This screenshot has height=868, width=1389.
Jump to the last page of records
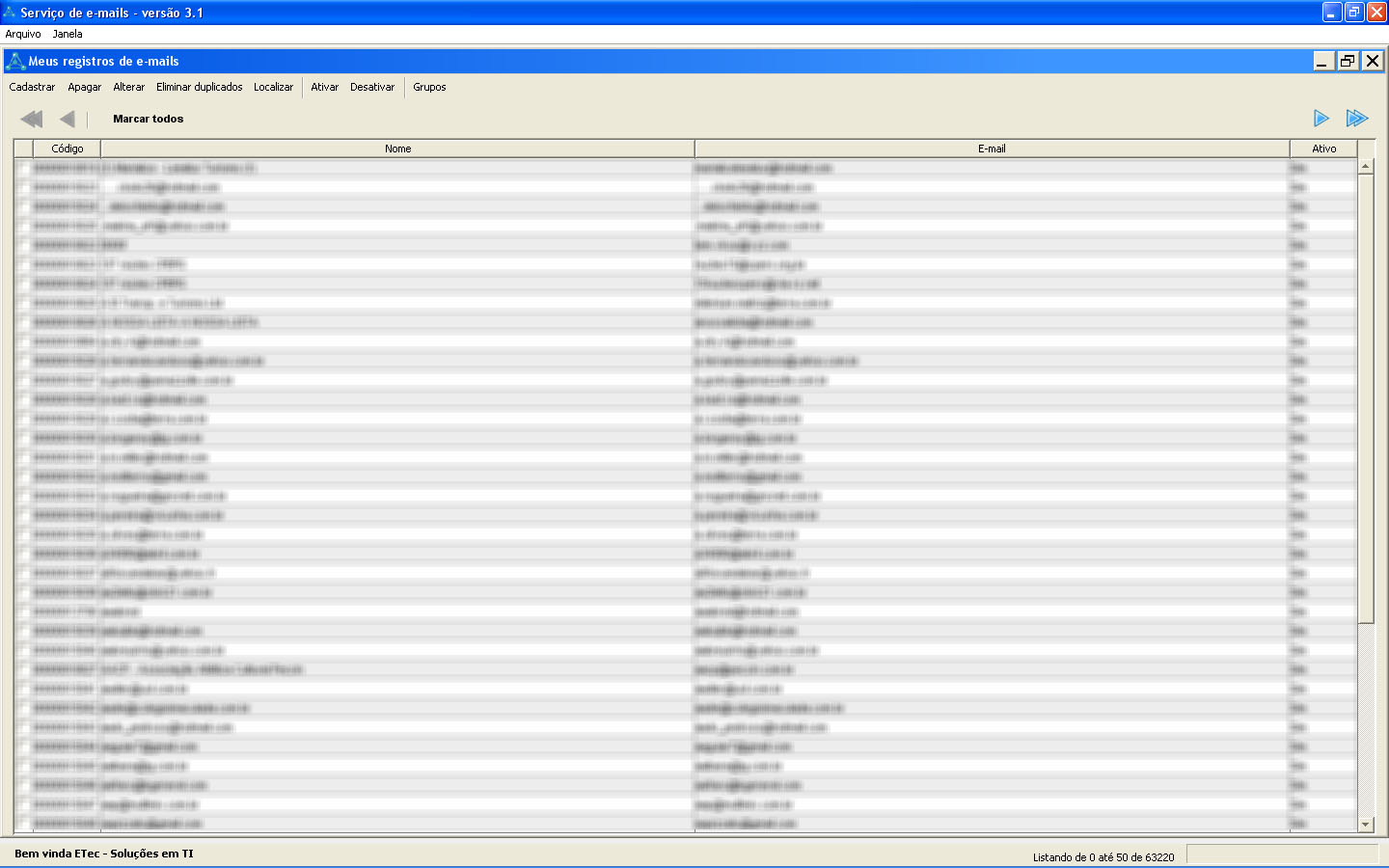(x=1357, y=118)
